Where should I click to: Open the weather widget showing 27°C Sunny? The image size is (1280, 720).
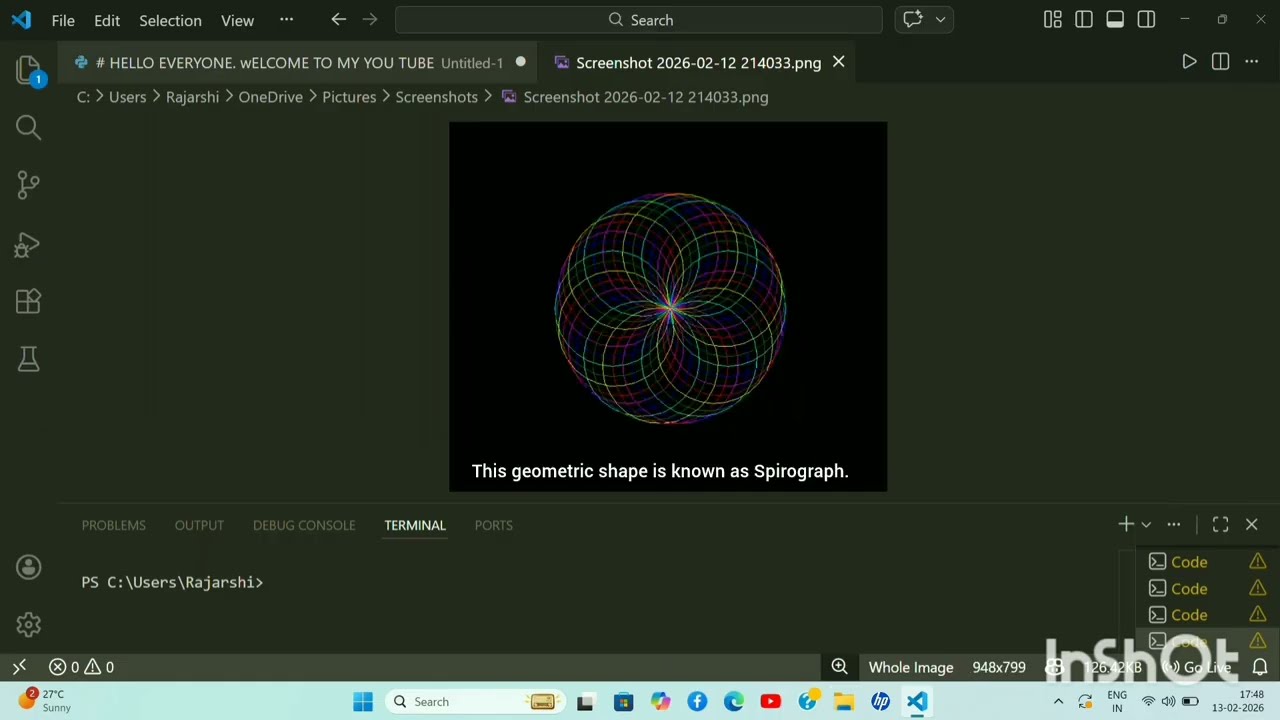(44, 700)
